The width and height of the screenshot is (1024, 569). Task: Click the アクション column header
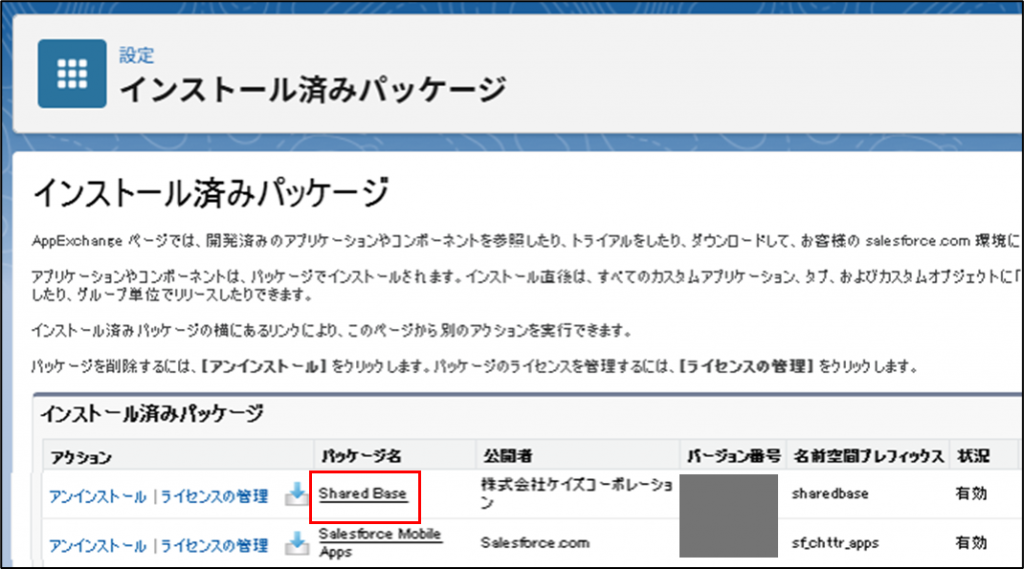[80, 456]
